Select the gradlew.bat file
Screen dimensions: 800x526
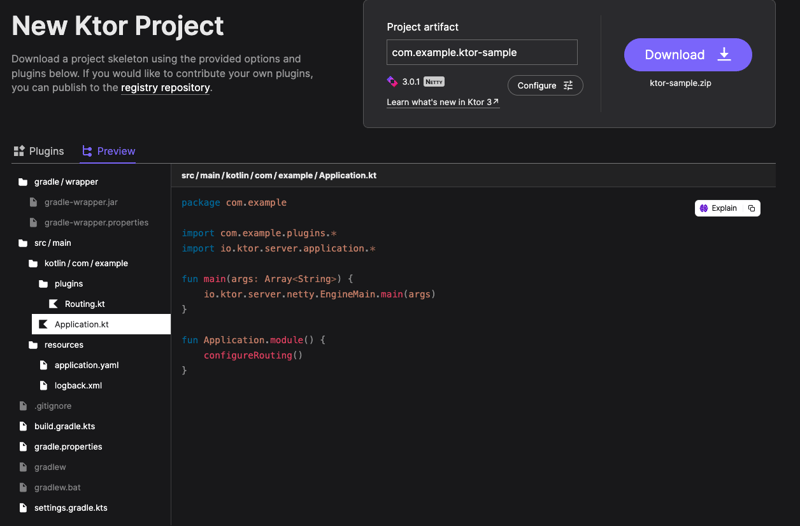(57, 488)
